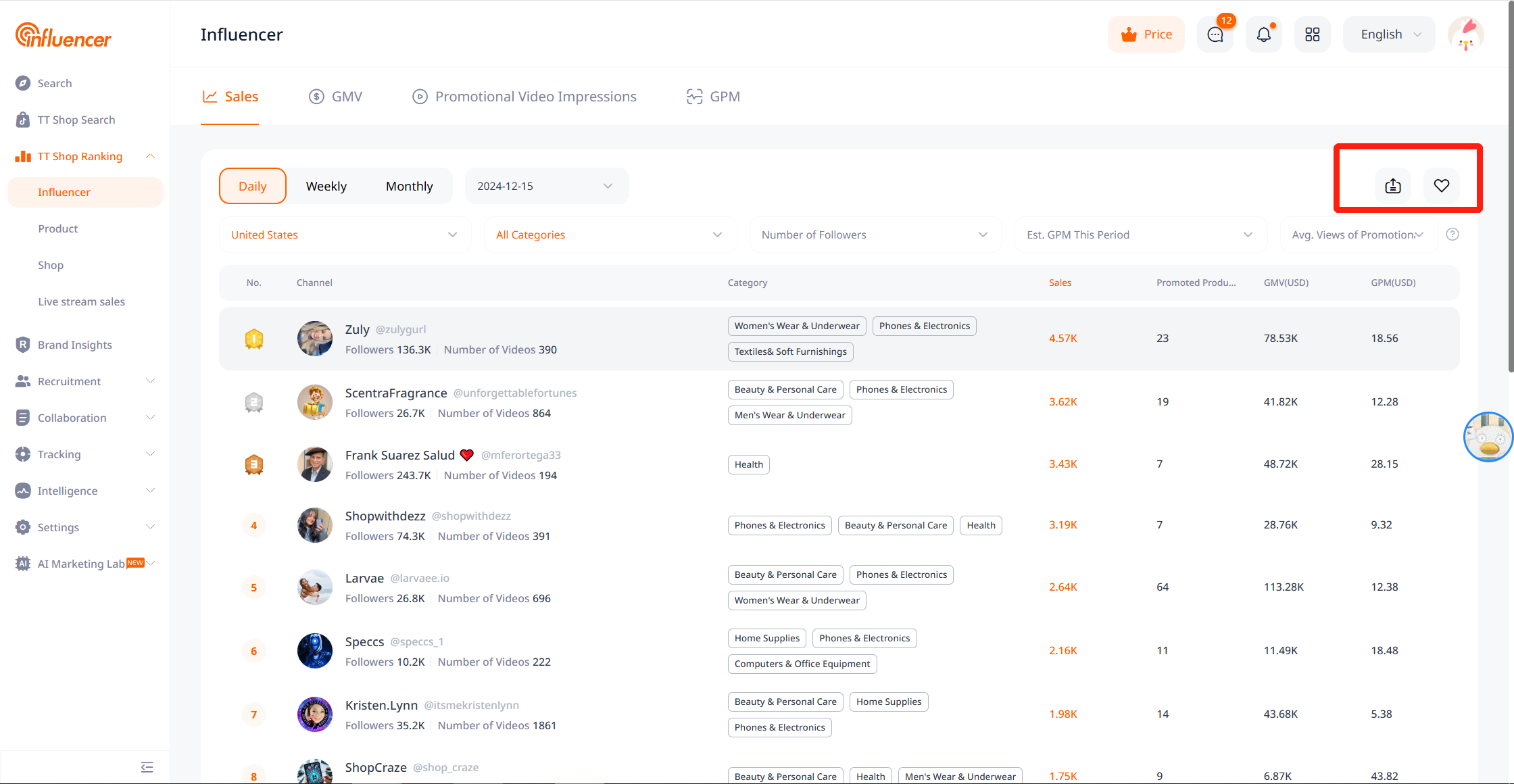Viewport: 1514px width, 784px height.
Task: Switch to Weekly ranking period
Action: pos(326,186)
